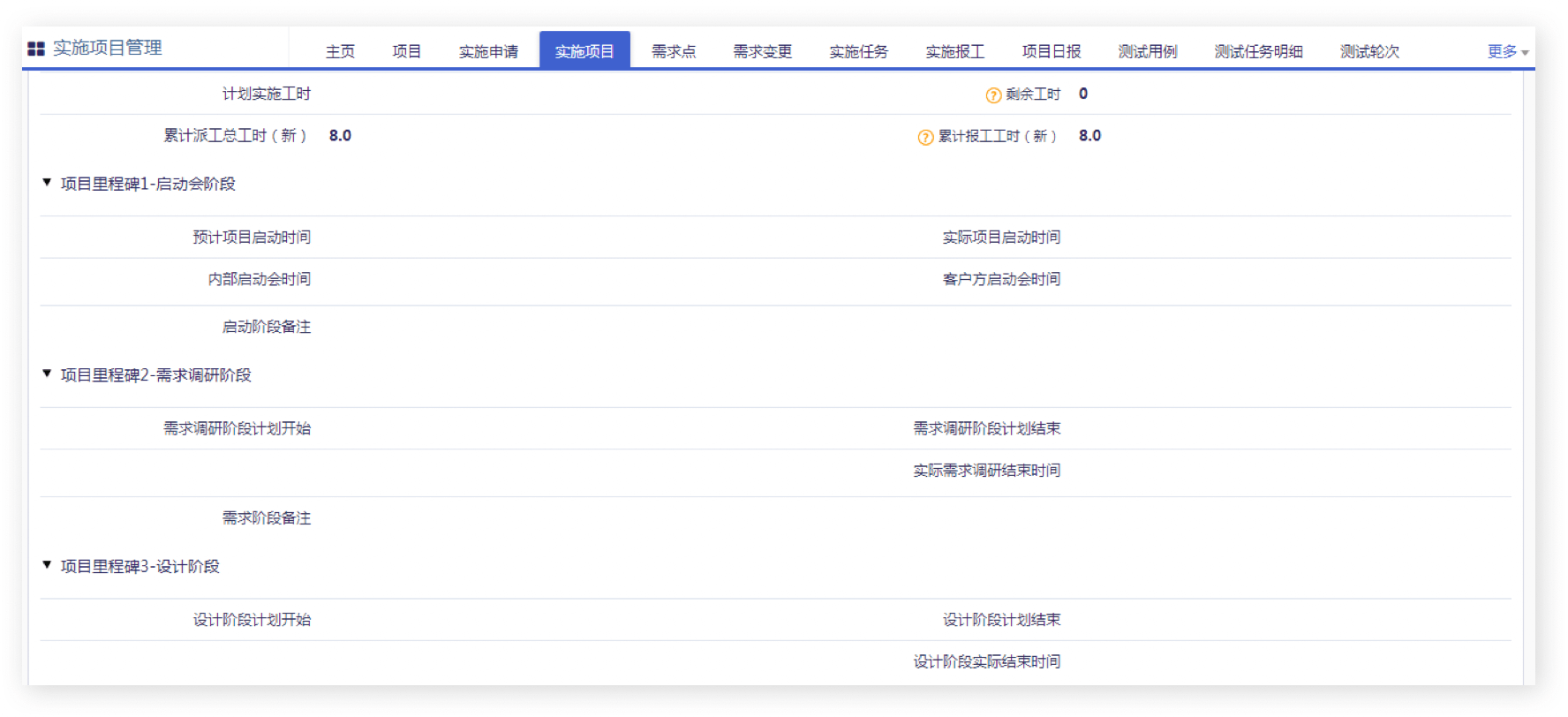1568x717 pixels.
Task: Collapse 项目里程碑1-启动会阶段 section
Action: 48,183
